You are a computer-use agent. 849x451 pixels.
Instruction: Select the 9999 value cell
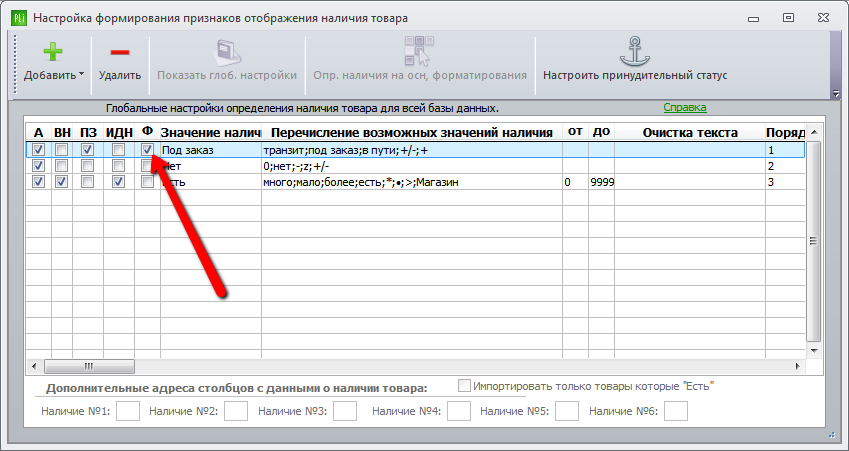pos(601,182)
